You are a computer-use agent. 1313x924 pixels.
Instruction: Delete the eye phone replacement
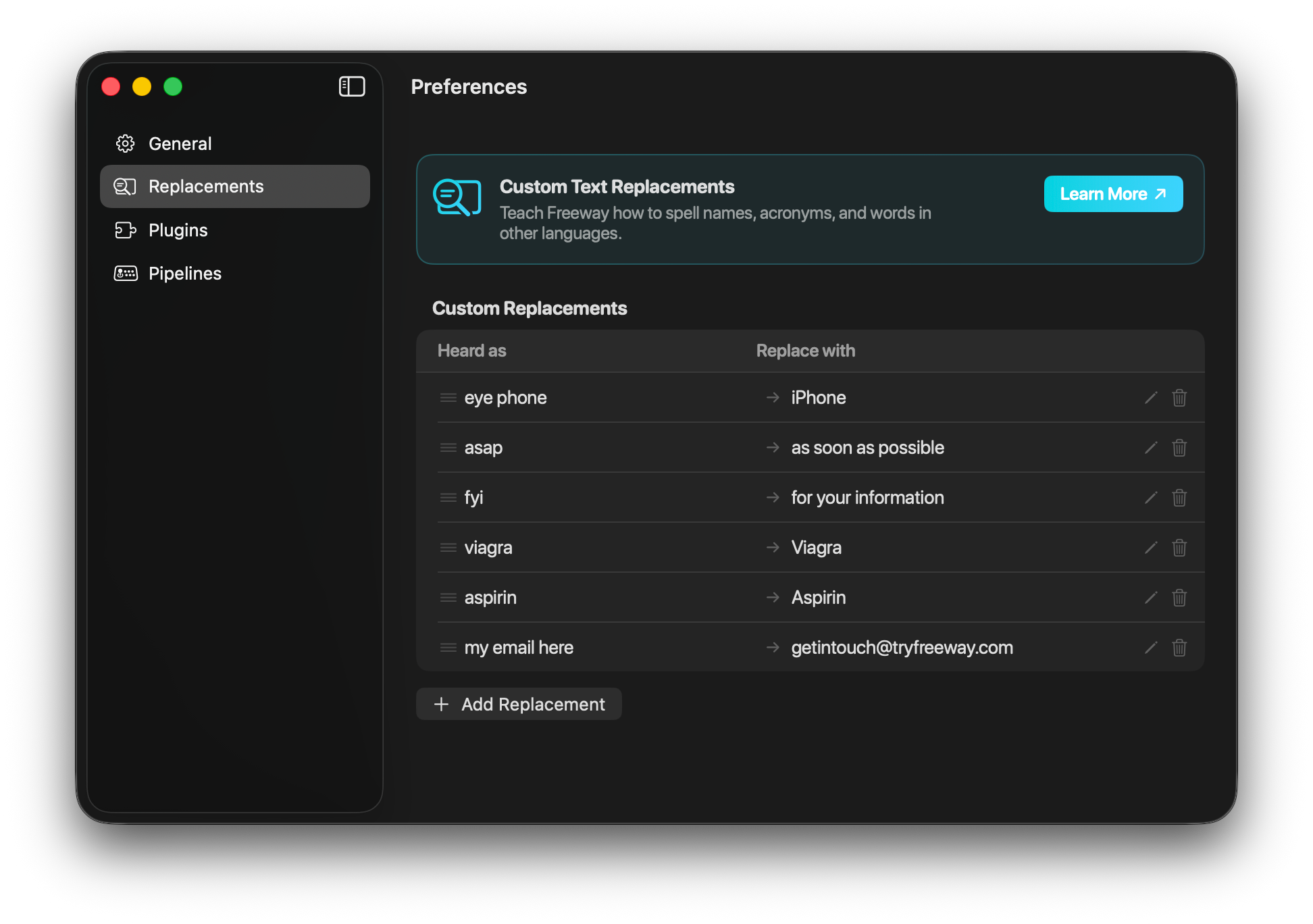(1179, 398)
